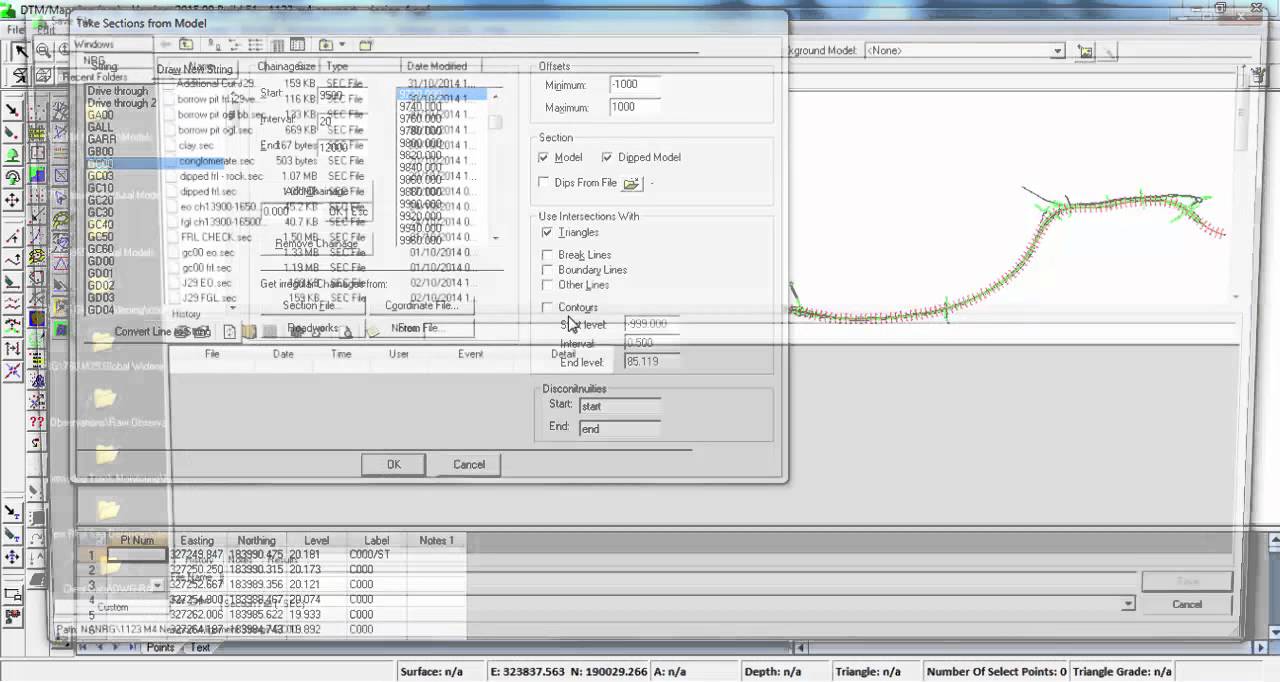Click 'Triangle Grade: n/a' in status bar

pos(1122,671)
